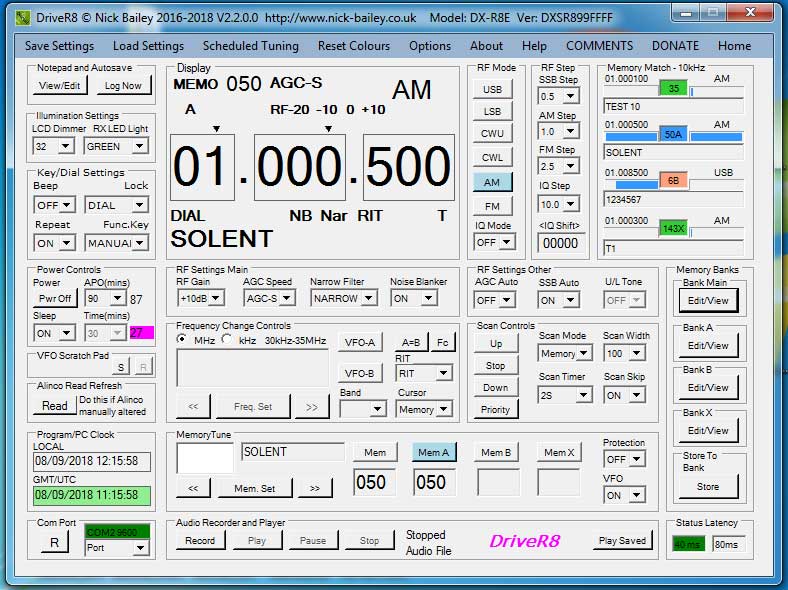
Task: Open the Noise Blanker dropdown
Action: point(428,299)
